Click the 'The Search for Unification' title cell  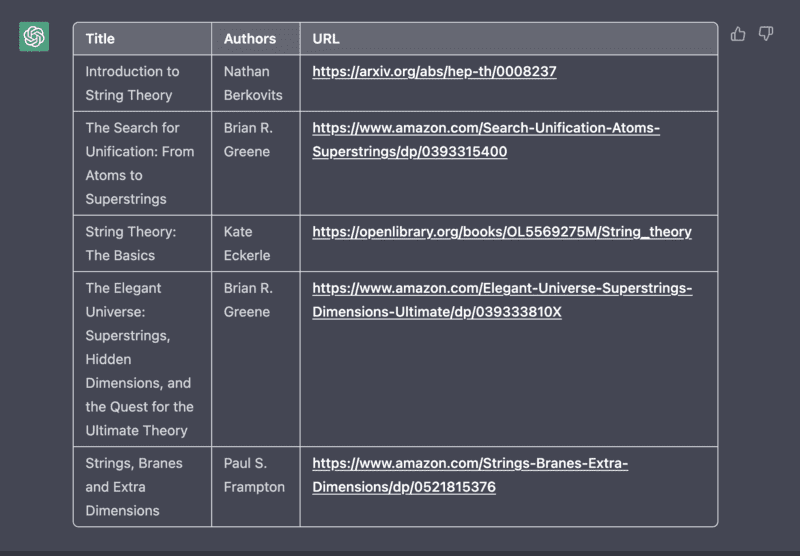tap(140, 163)
